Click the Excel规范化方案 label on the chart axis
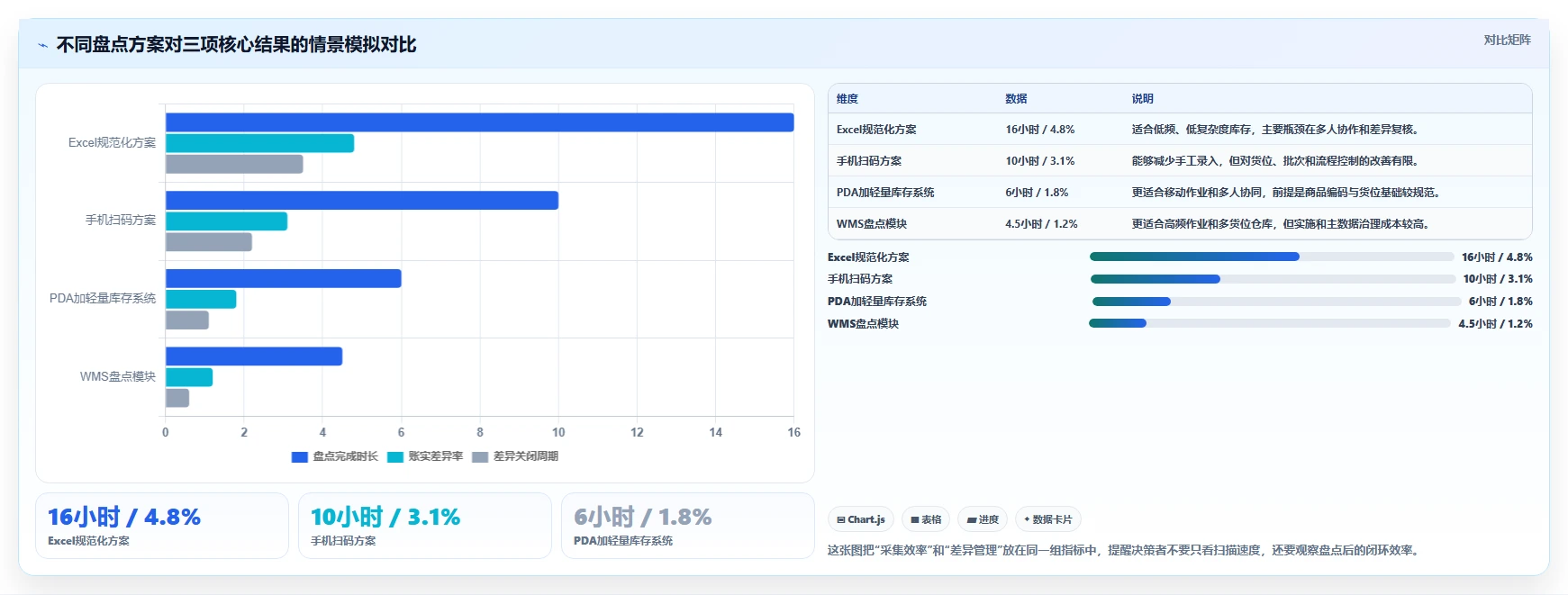This screenshot has width=1568, height=595. pos(112,142)
